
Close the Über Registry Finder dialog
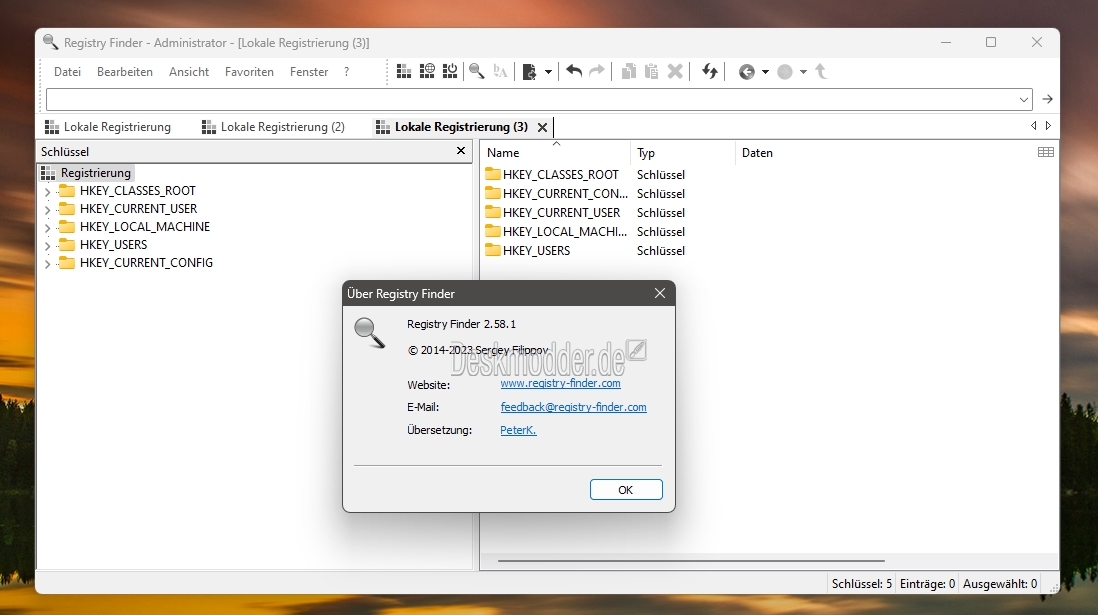660,293
